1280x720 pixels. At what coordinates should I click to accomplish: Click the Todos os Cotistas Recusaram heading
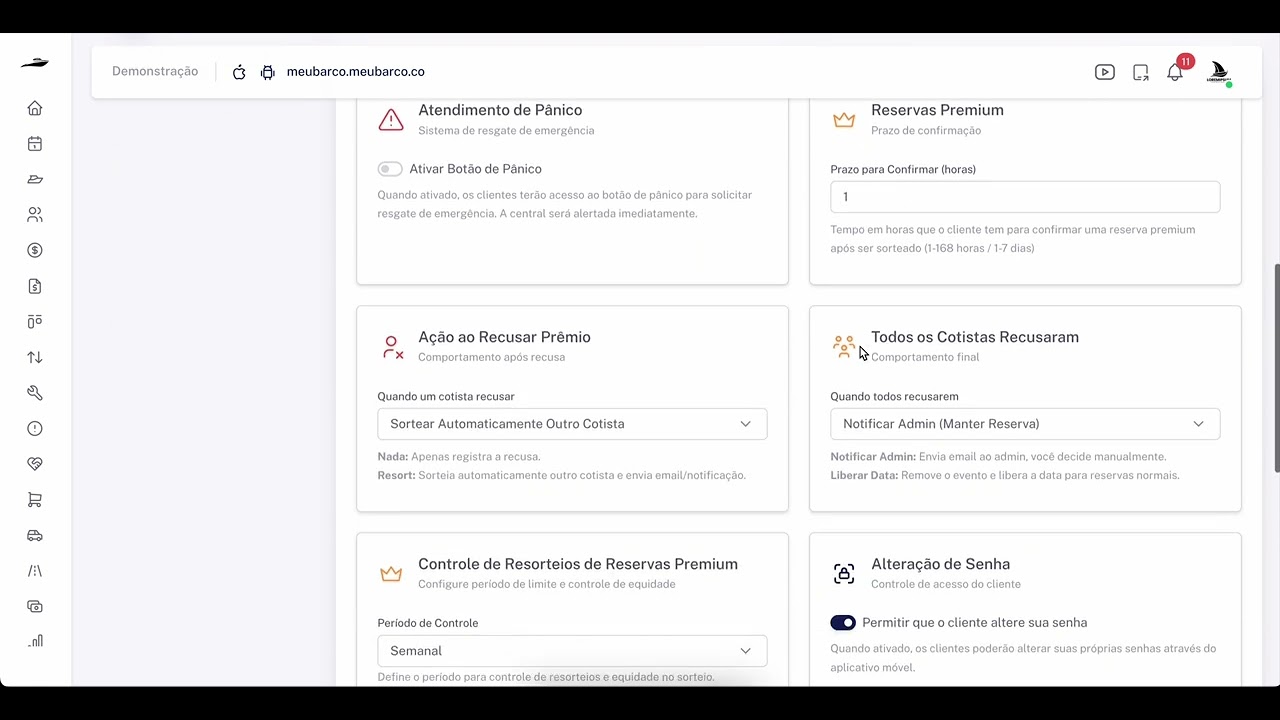coord(975,337)
